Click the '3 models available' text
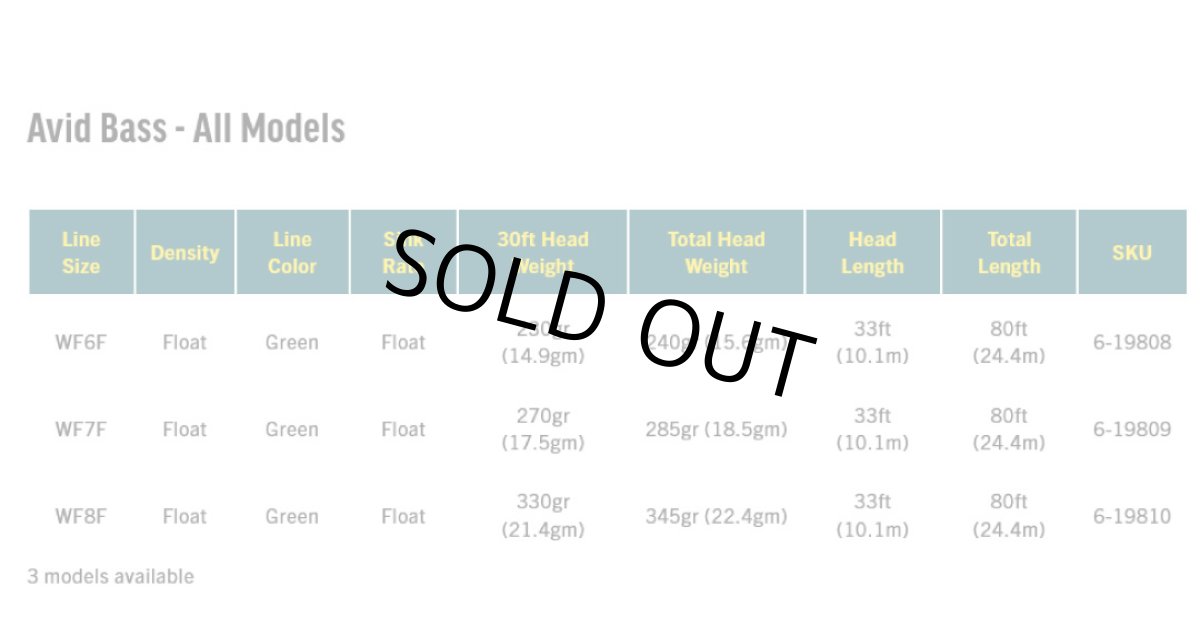1200x628 pixels. [110, 577]
